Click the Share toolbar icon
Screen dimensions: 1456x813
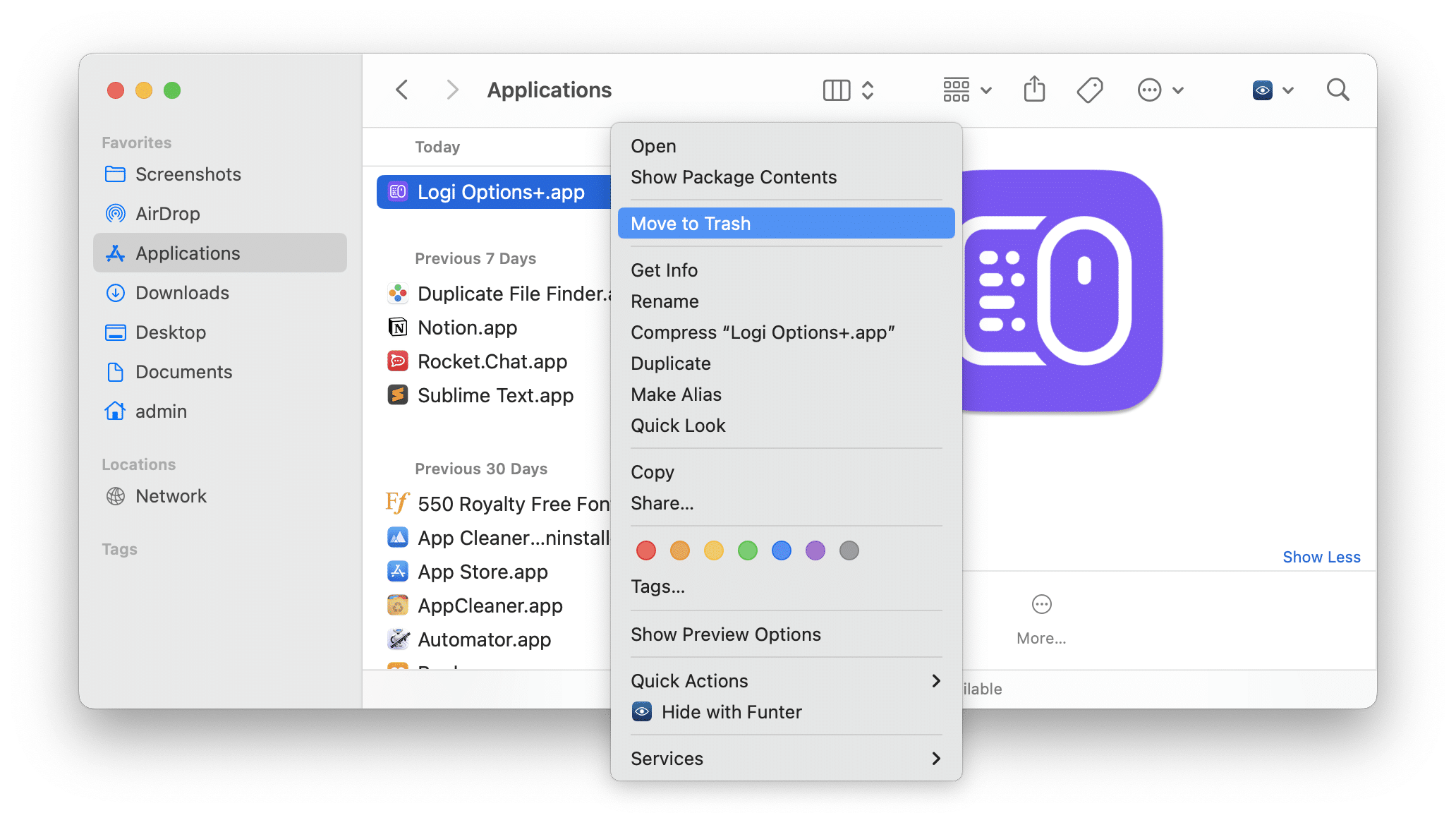tap(1035, 89)
